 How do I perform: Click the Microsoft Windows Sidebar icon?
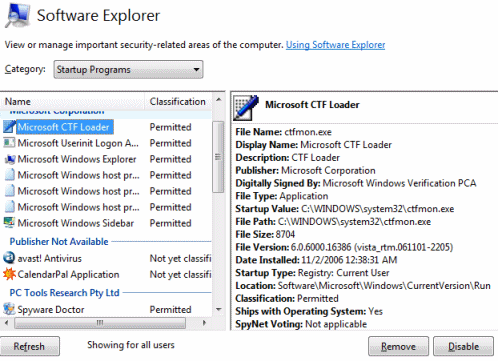[9, 223]
